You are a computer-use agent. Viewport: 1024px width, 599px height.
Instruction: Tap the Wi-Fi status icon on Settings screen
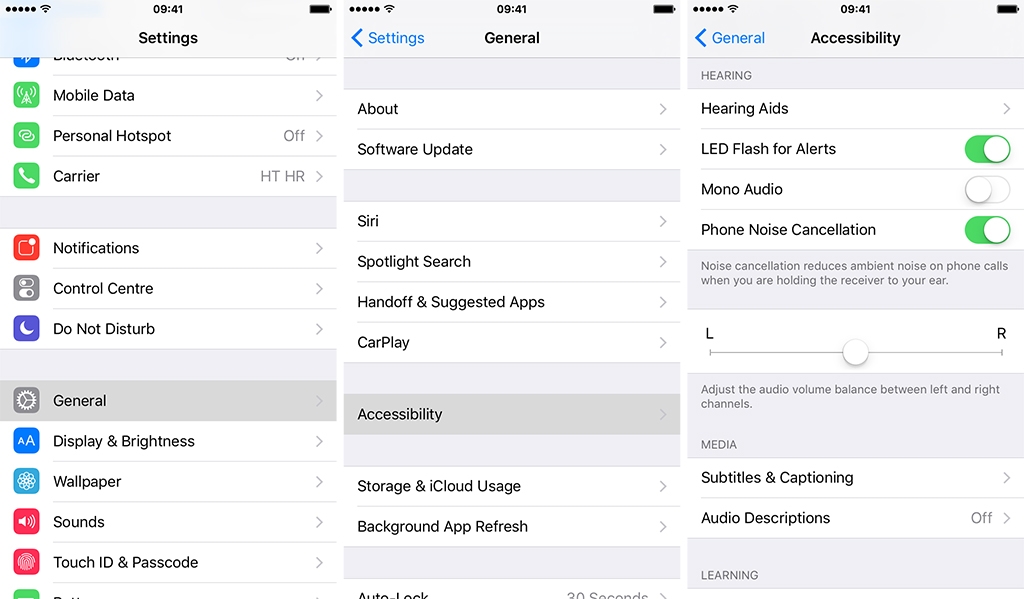coord(45,9)
